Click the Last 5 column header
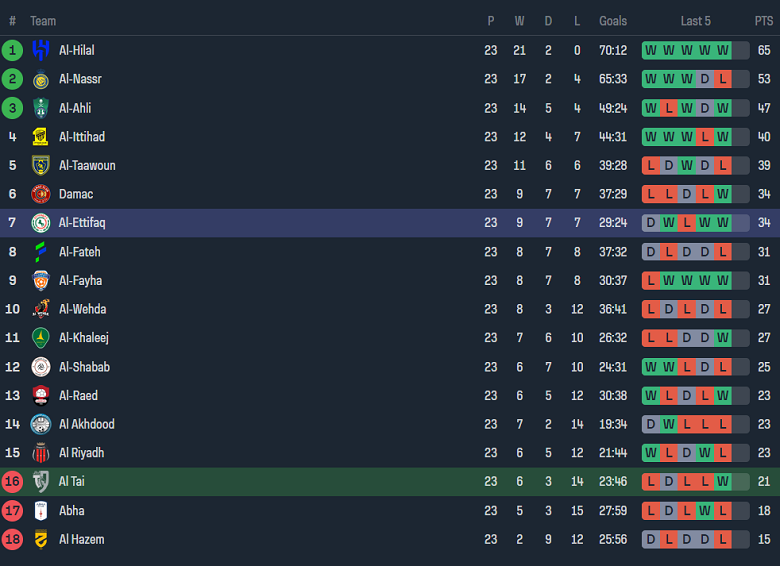Viewport: 780px width, 566px height. [695, 21]
